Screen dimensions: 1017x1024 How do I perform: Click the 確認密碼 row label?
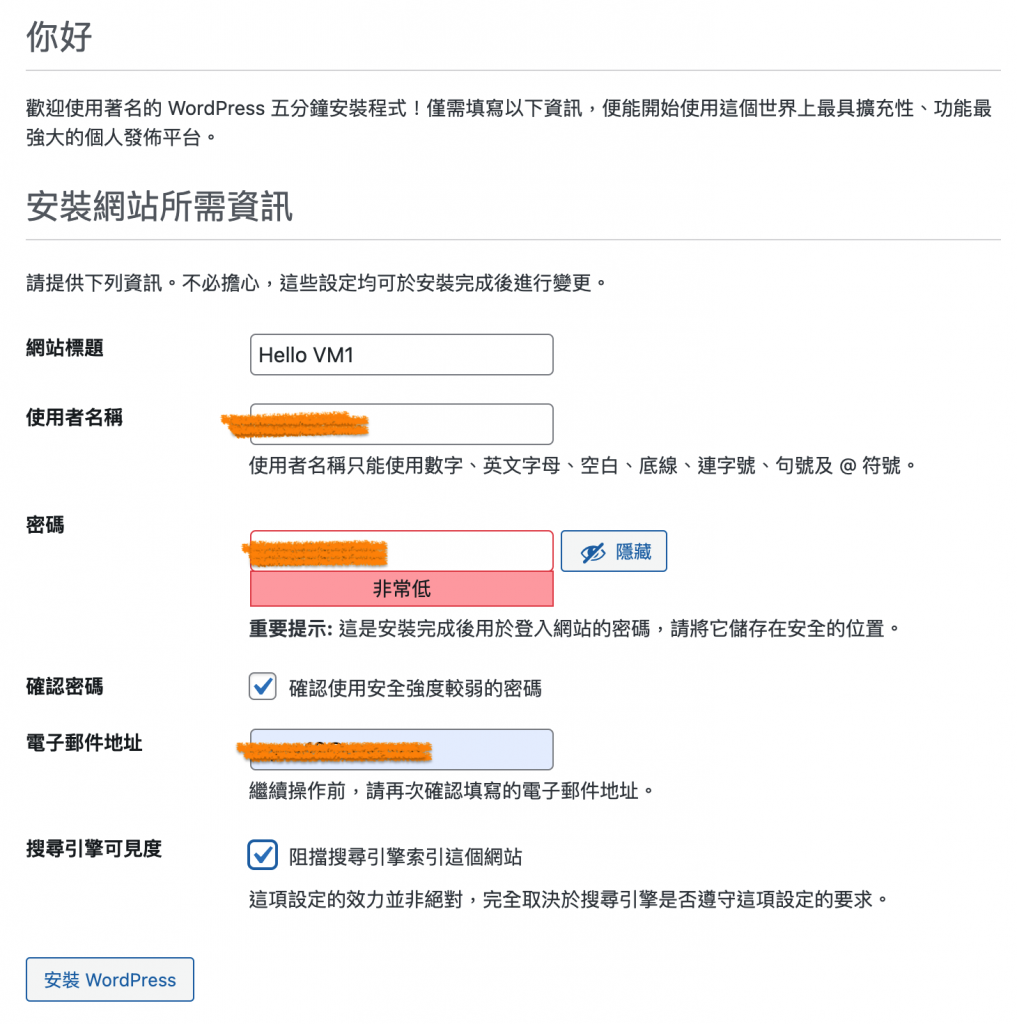(65, 687)
